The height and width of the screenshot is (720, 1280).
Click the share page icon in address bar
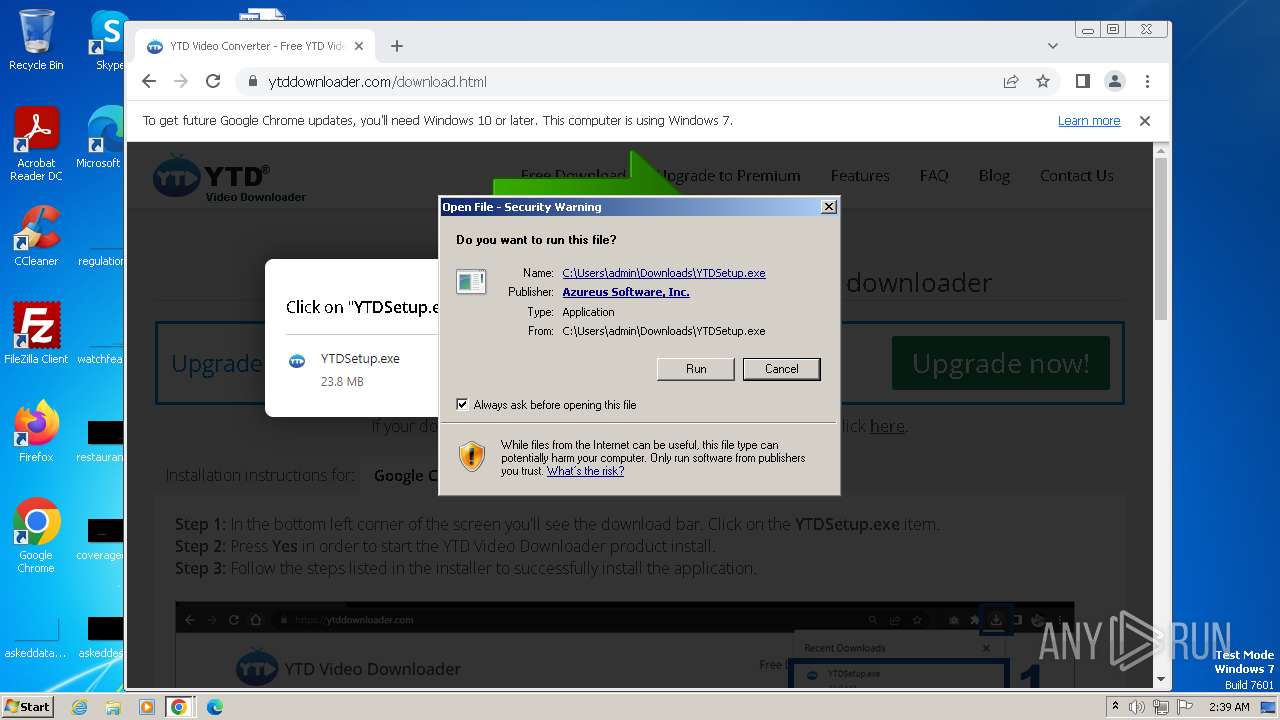[x=1011, y=82]
